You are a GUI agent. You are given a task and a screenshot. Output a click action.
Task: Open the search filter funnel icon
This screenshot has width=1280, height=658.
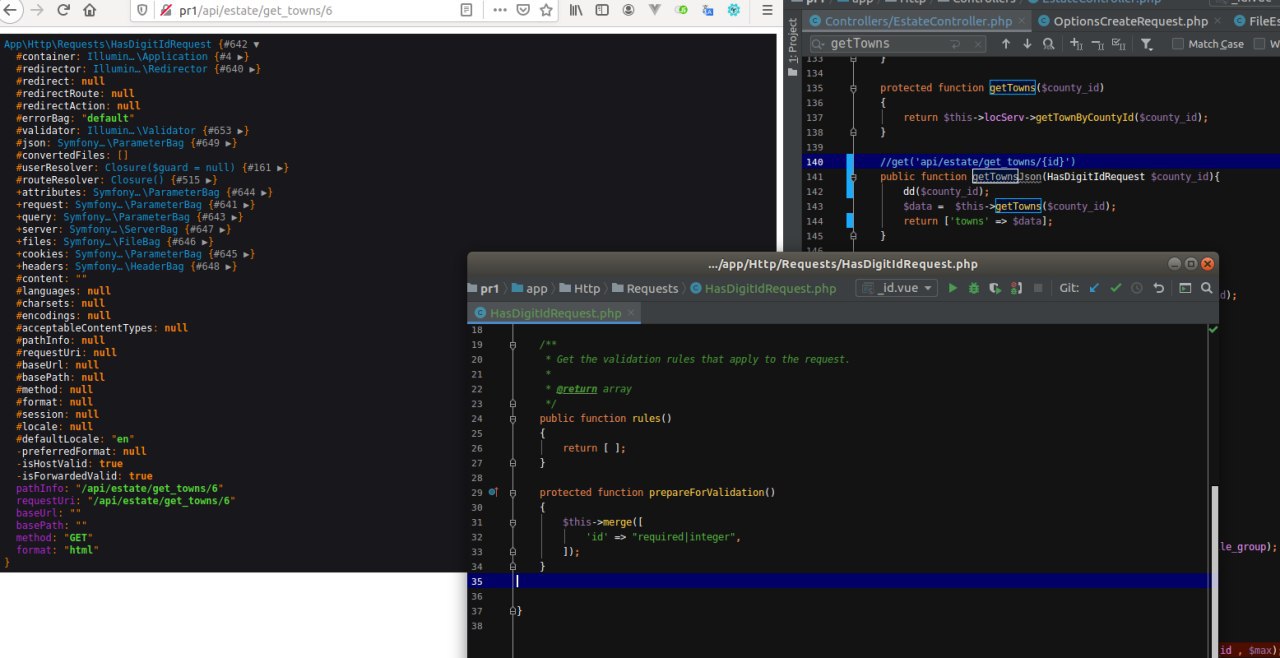click(1146, 44)
